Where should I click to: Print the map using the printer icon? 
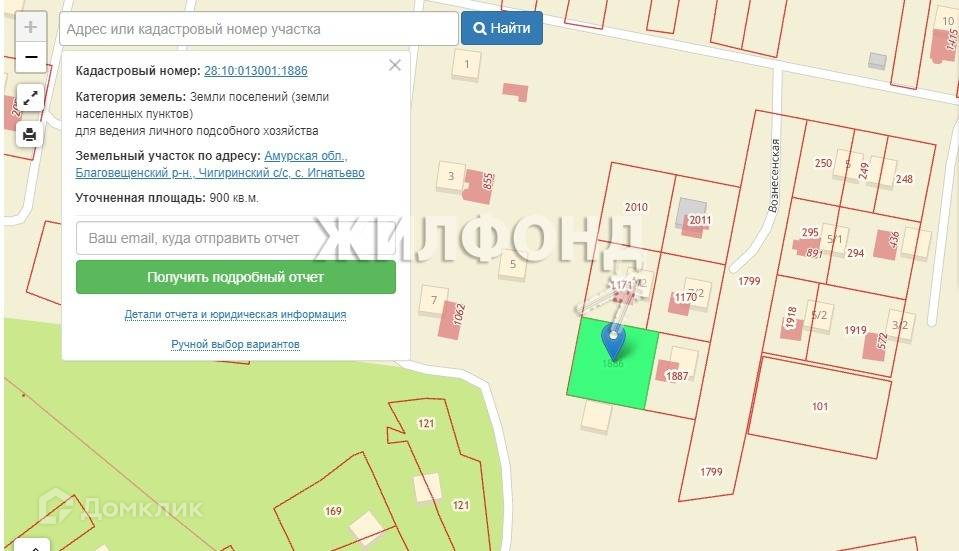(30, 134)
